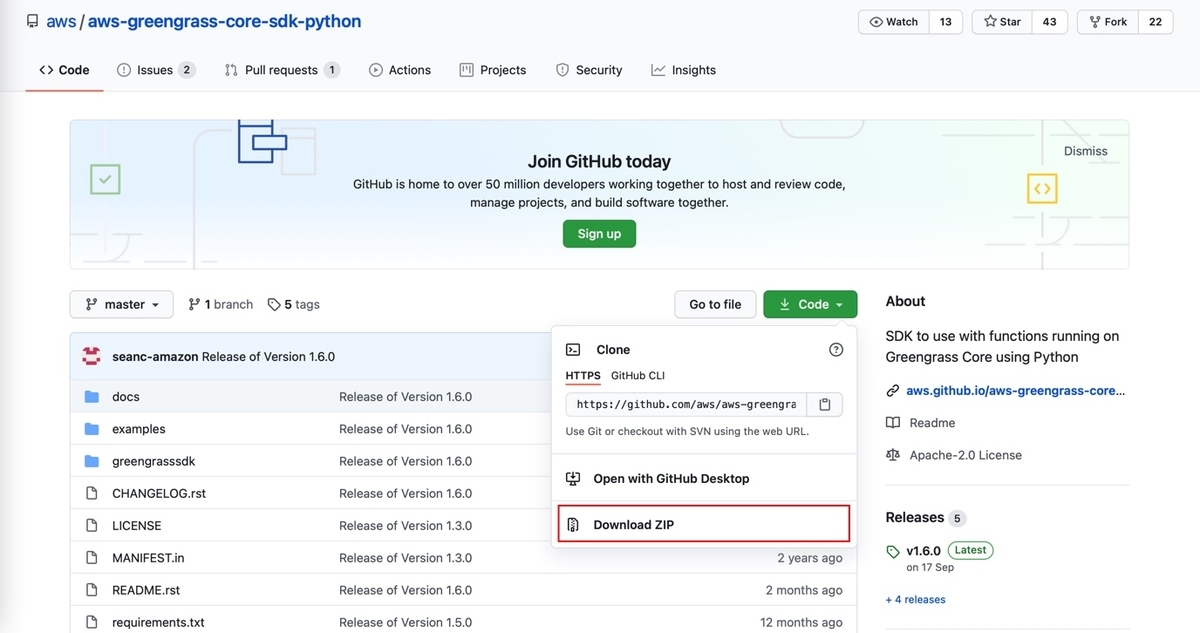Select the GitHub CLI clone tab

[638, 376]
